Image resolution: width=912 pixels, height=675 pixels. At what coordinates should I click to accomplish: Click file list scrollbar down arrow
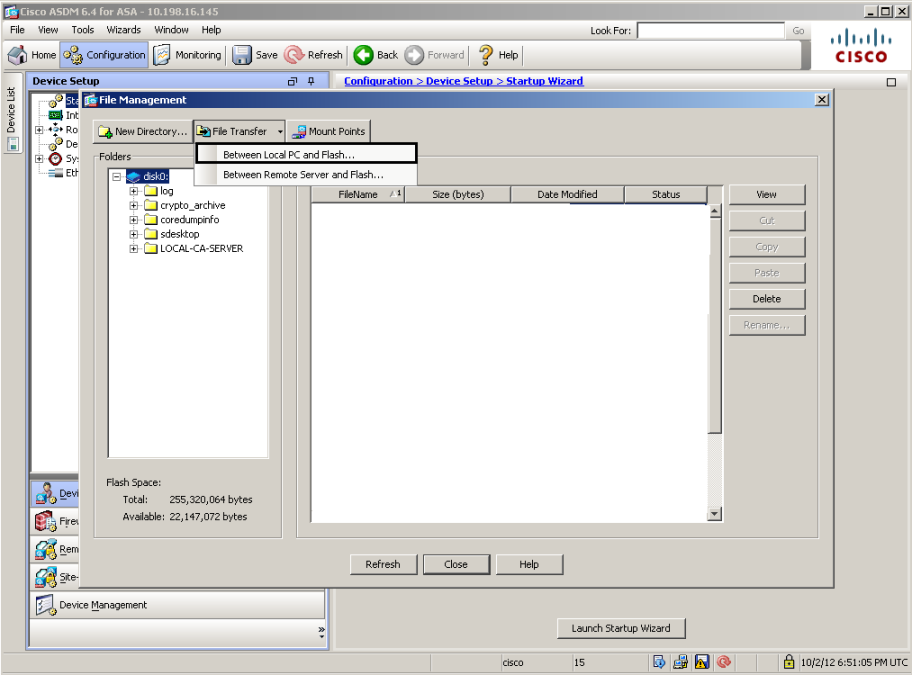pos(715,514)
